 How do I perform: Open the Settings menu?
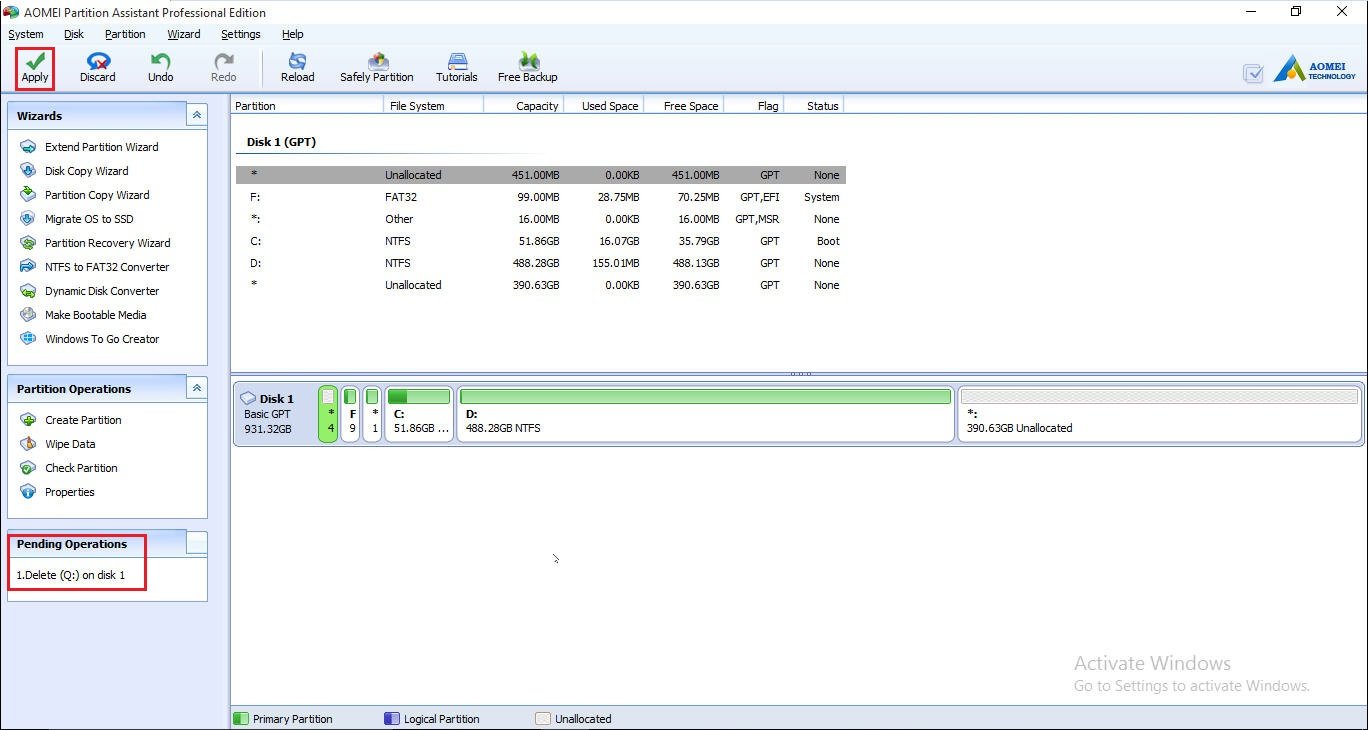(241, 34)
